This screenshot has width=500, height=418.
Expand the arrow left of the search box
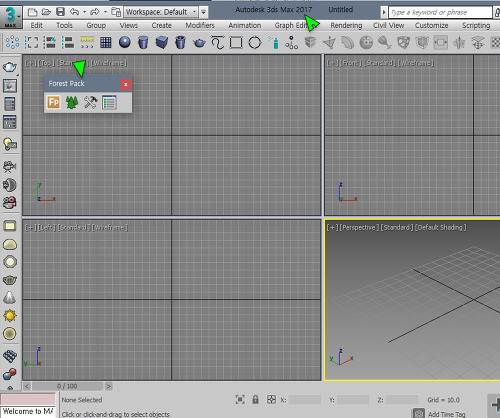point(384,13)
